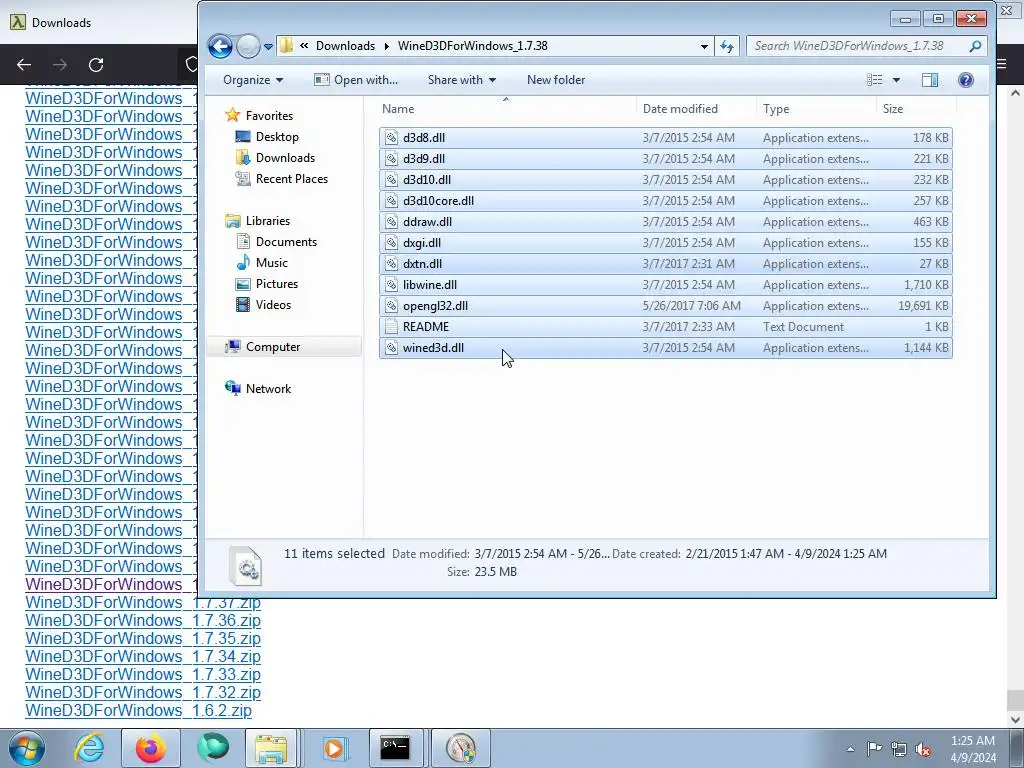The height and width of the screenshot is (768, 1024).
Task: Toggle the preview pane icon
Action: click(x=929, y=80)
